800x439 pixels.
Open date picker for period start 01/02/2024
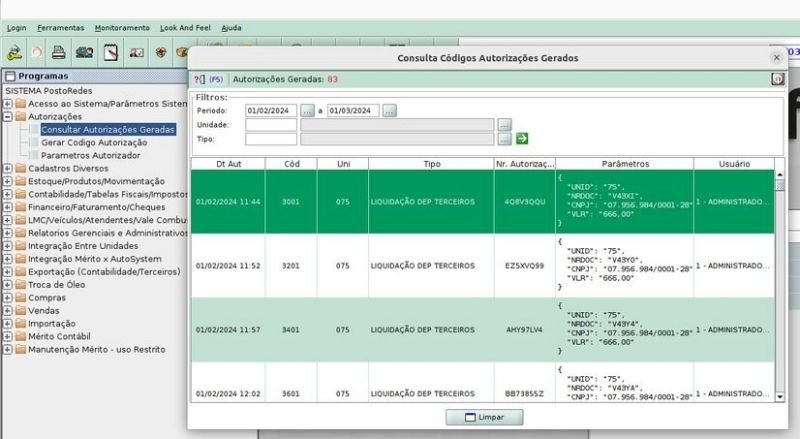(x=307, y=110)
